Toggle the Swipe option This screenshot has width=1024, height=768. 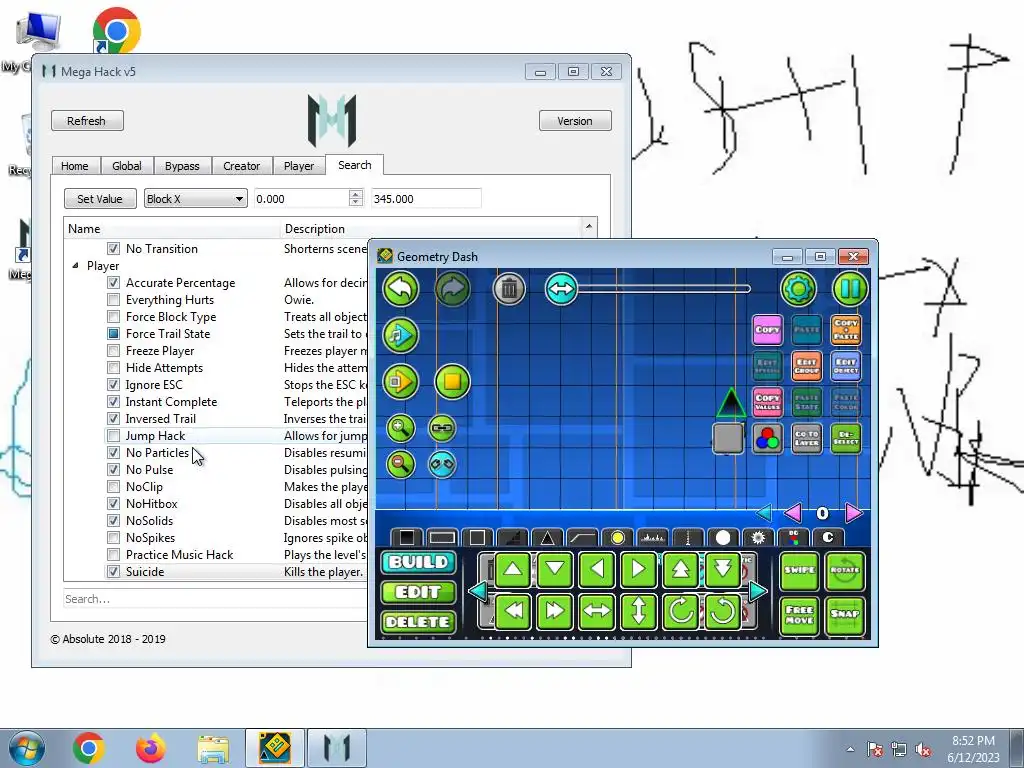coord(799,570)
